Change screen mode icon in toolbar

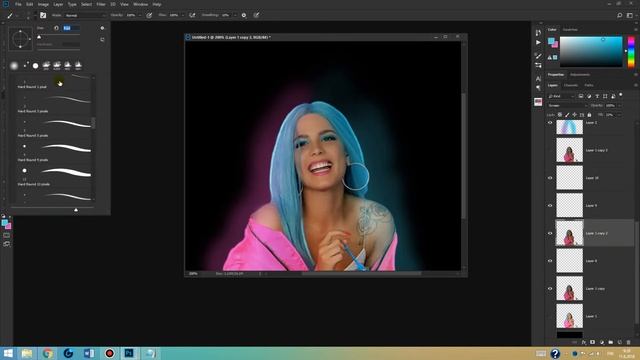pos(7,244)
